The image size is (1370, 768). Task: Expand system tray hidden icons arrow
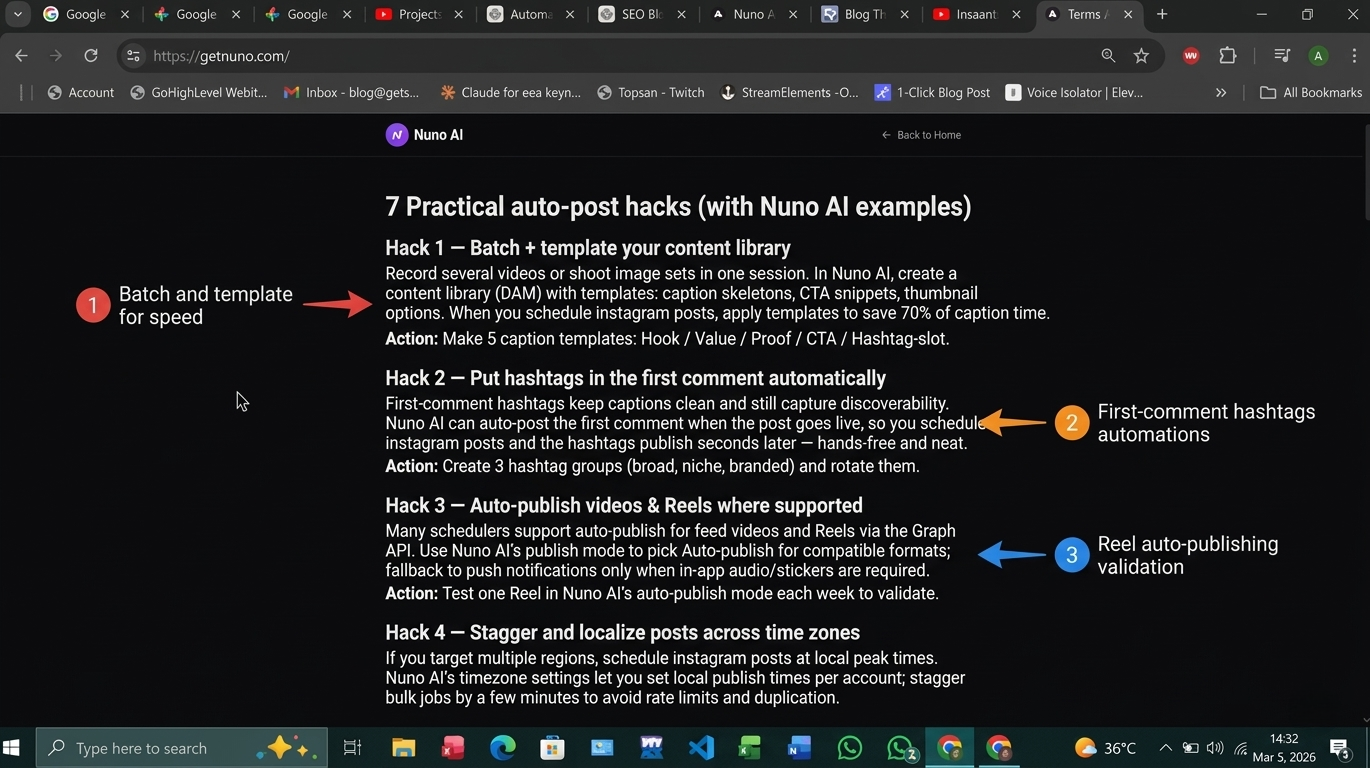(1165, 748)
